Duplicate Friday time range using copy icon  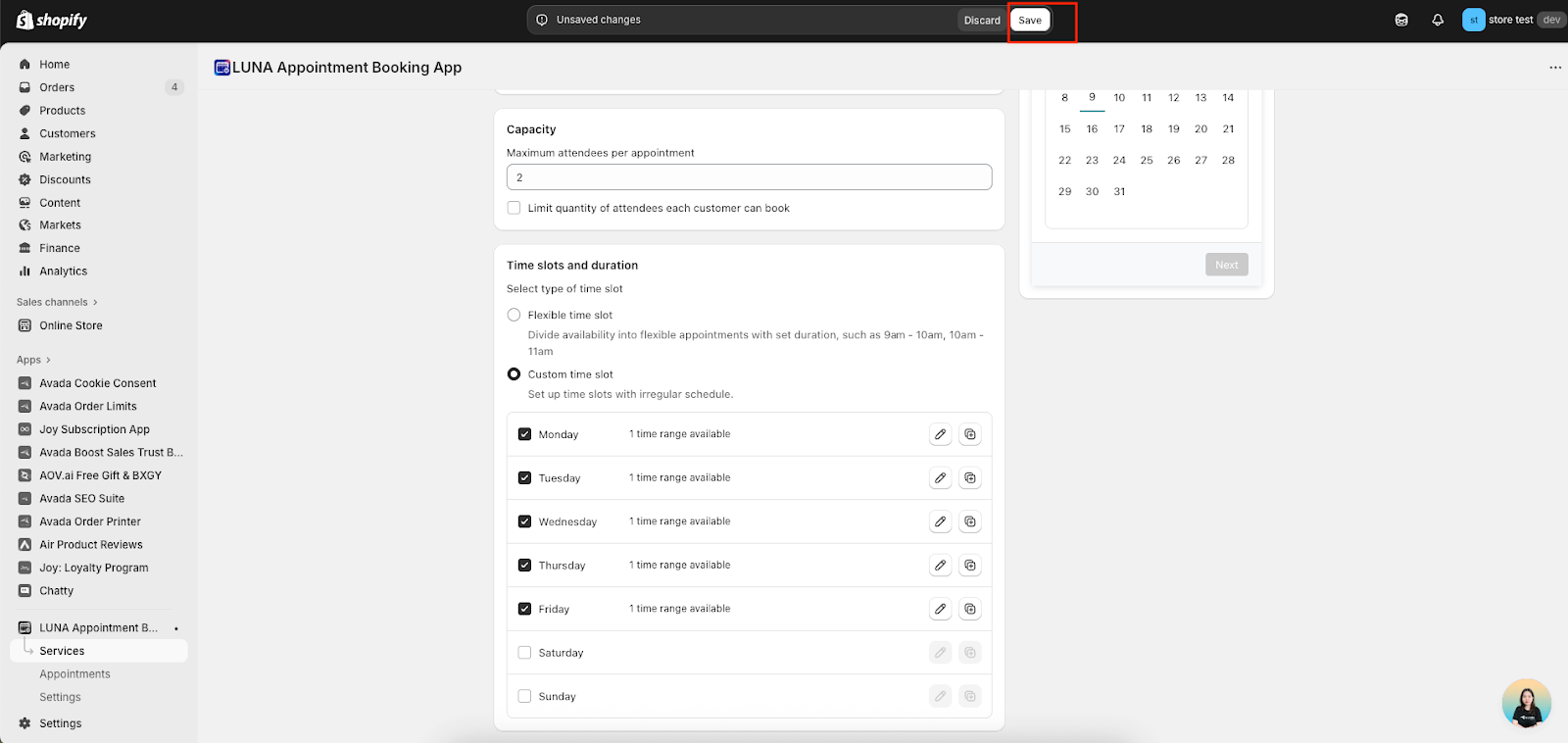coord(969,609)
